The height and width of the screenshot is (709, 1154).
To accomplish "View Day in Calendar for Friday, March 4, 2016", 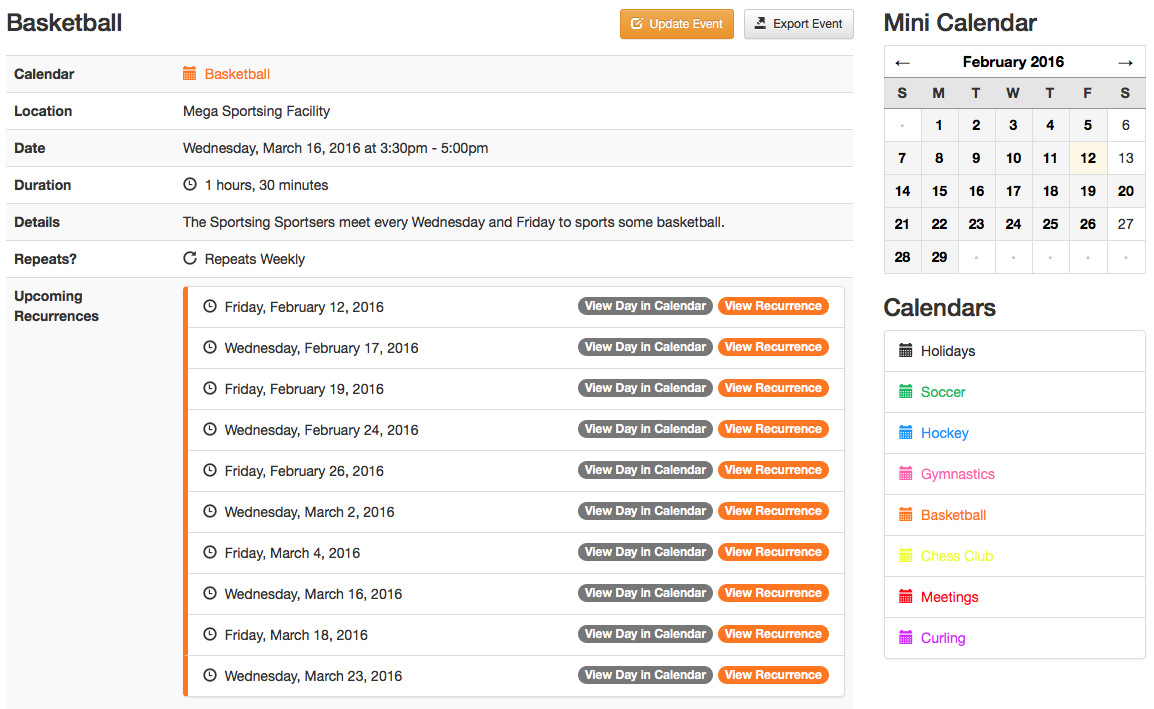I will (x=645, y=552).
